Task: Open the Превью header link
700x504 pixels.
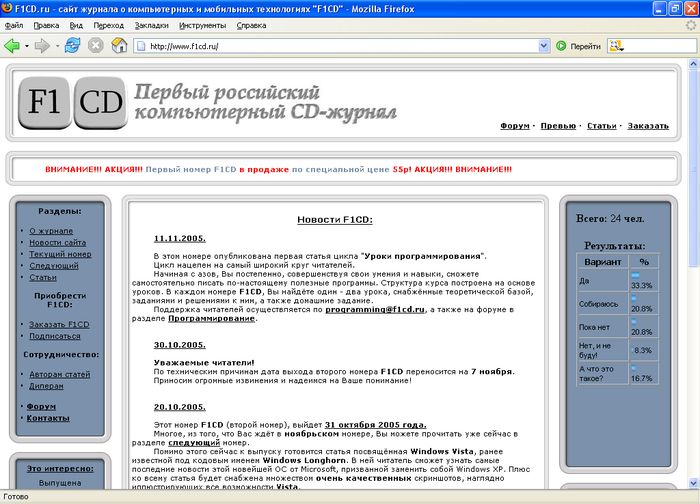Action: pyautogui.click(x=558, y=126)
